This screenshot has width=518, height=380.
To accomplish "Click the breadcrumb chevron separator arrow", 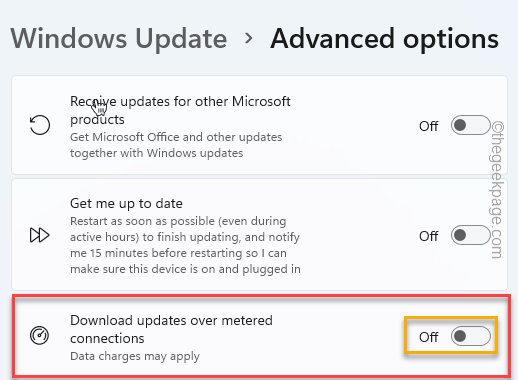I will [248, 39].
